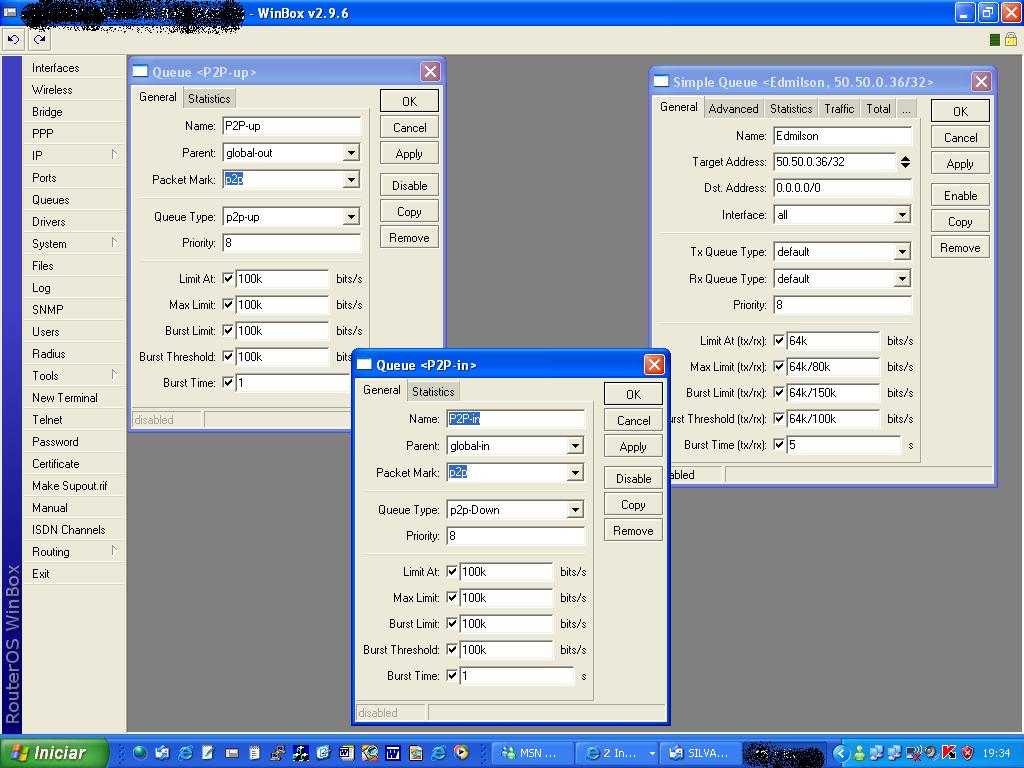
Task: Open Packet Mark dropdown in P2P-up queue
Action: tap(351, 180)
